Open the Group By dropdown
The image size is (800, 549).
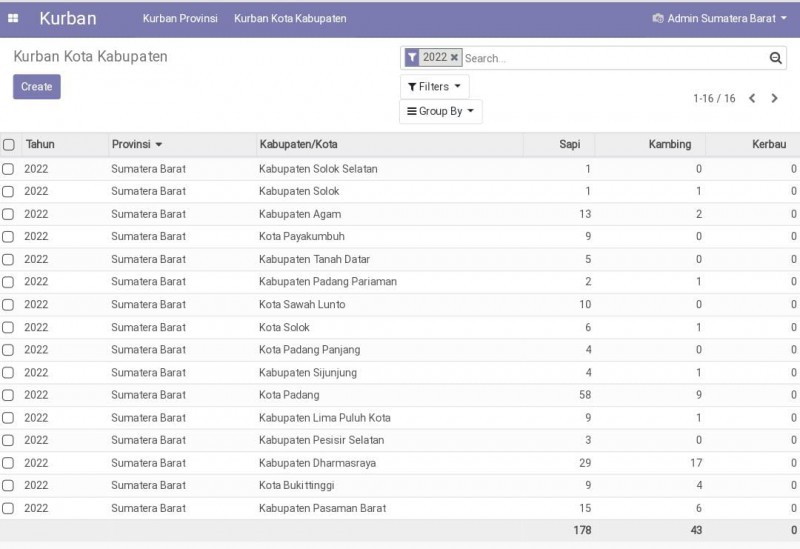pos(440,111)
